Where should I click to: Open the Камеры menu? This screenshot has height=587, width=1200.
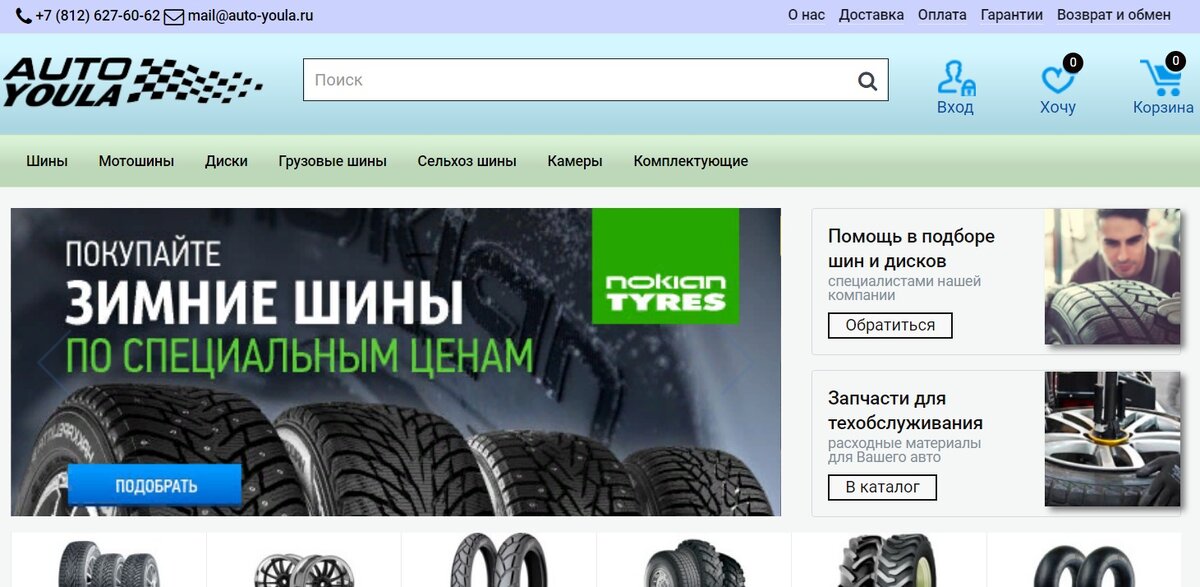point(575,161)
